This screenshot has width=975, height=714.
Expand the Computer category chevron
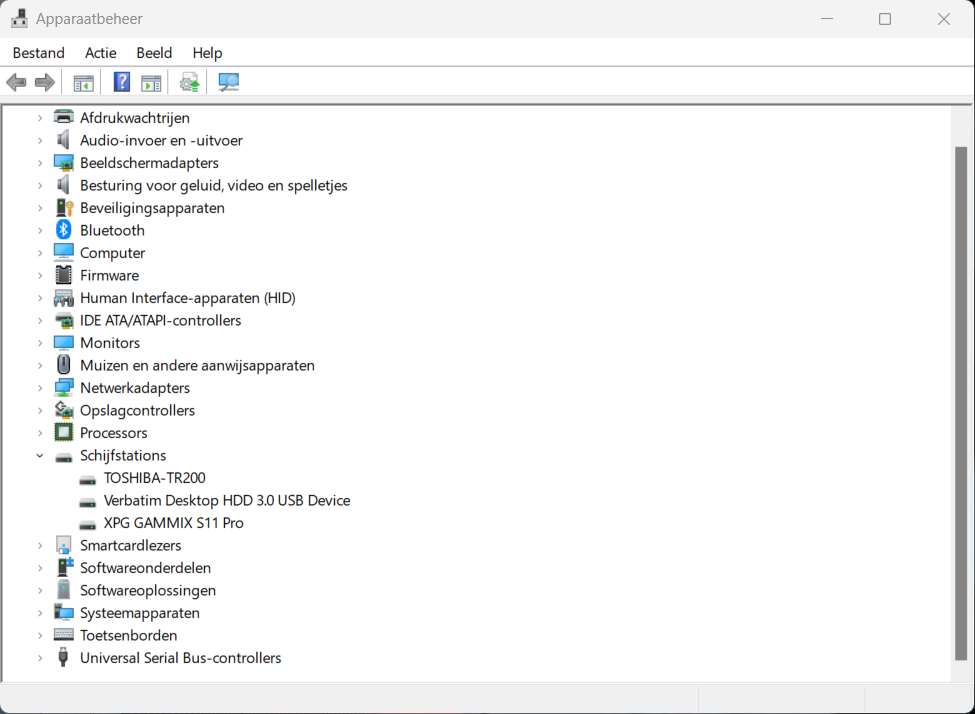[x=40, y=253]
